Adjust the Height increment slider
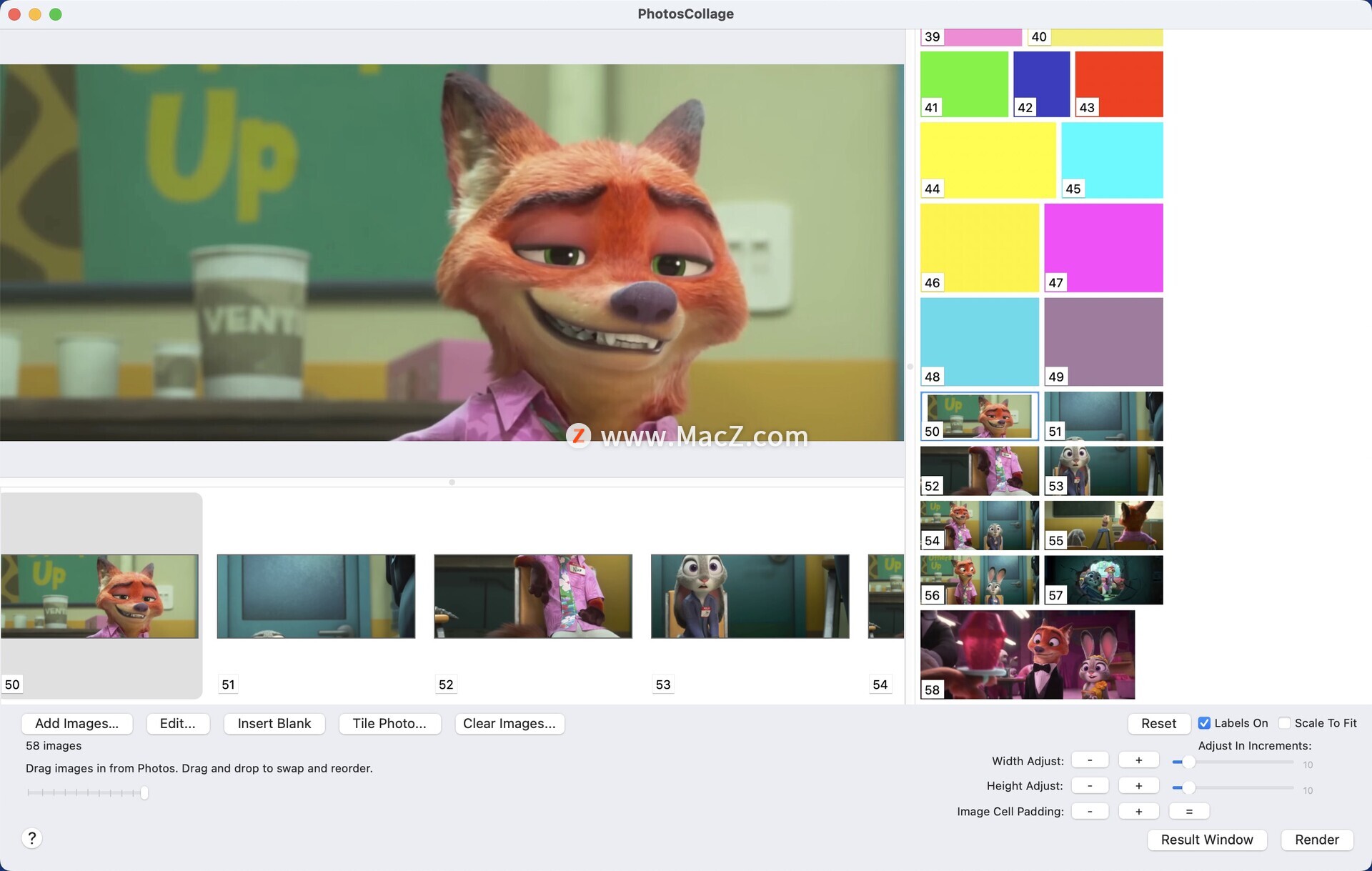 coord(1233,788)
